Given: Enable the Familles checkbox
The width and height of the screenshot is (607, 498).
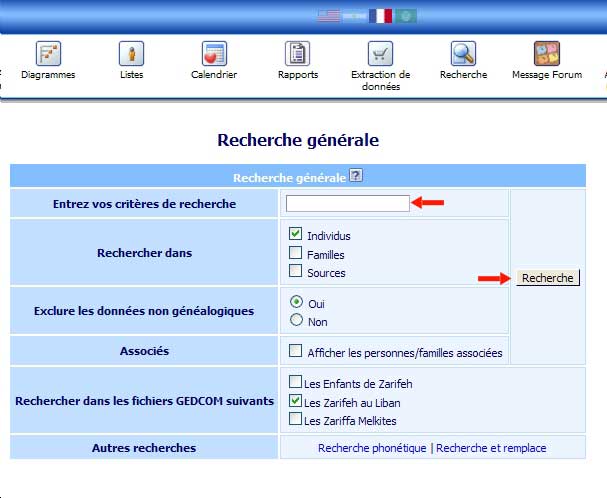Looking at the screenshot, I should tap(296, 253).
